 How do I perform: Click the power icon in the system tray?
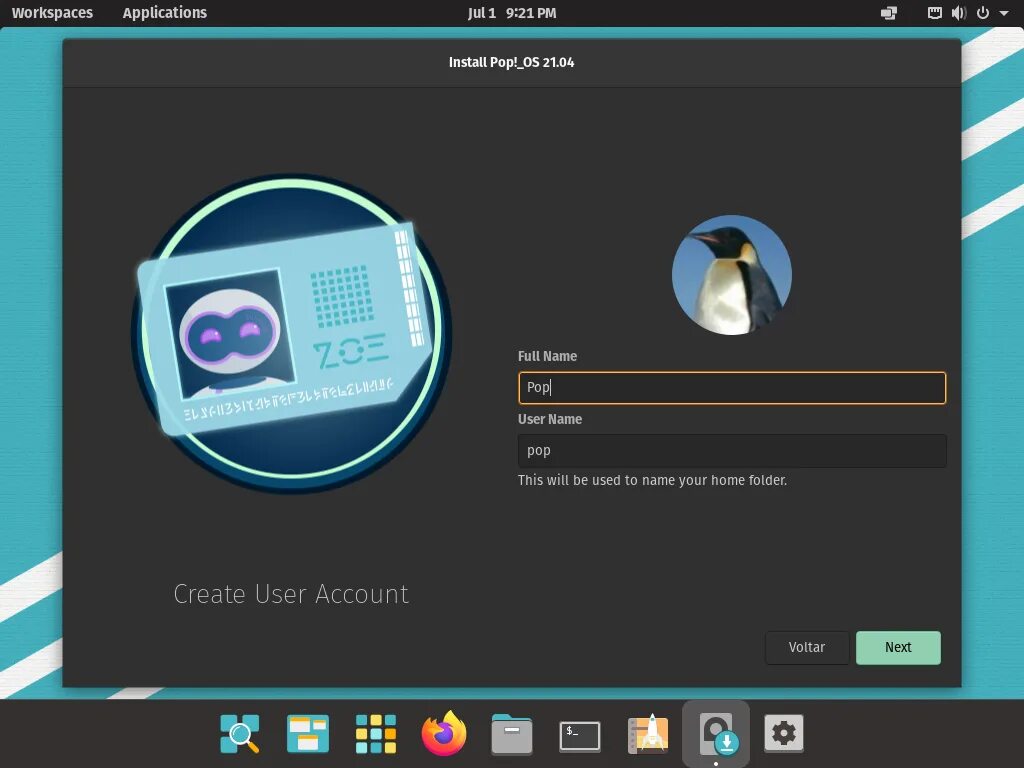click(981, 13)
